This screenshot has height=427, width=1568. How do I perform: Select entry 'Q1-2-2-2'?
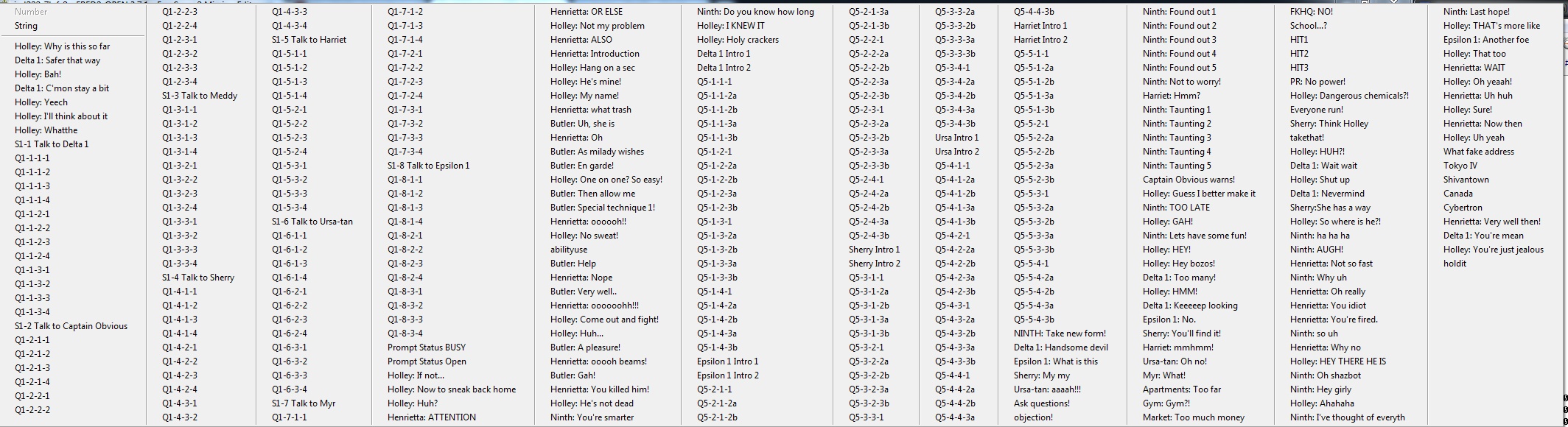tap(32, 410)
